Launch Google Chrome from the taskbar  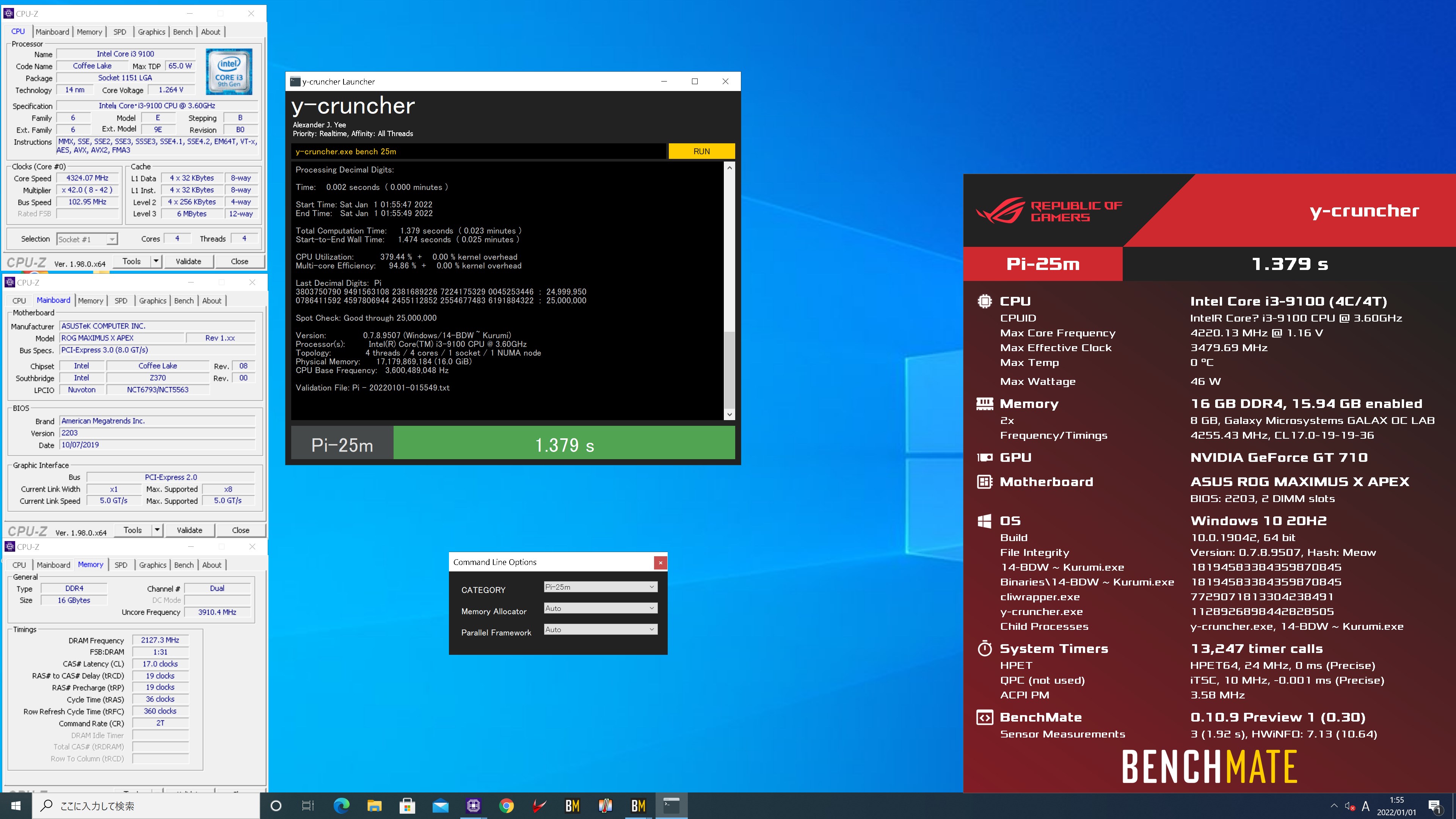pyautogui.click(x=507, y=805)
